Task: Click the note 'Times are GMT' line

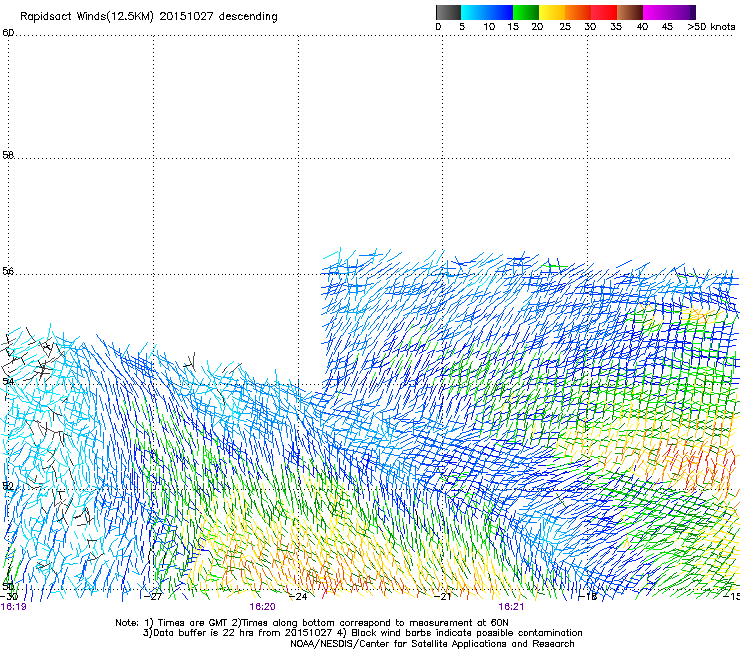Action: (x=312, y=623)
